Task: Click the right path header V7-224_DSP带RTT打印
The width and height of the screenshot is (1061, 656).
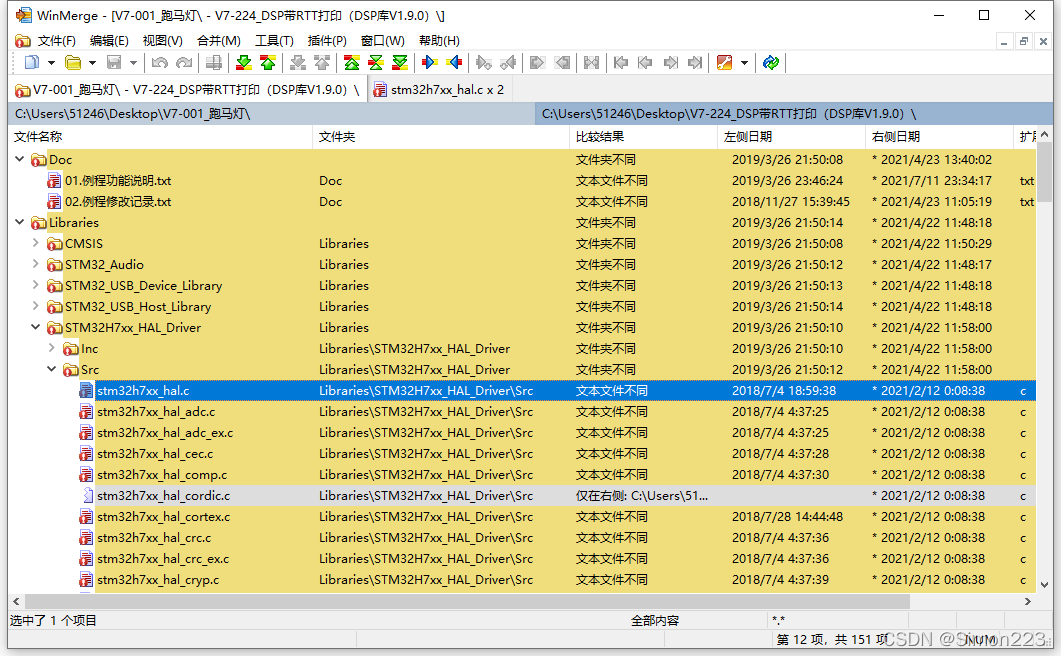Action: pos(794,114)
